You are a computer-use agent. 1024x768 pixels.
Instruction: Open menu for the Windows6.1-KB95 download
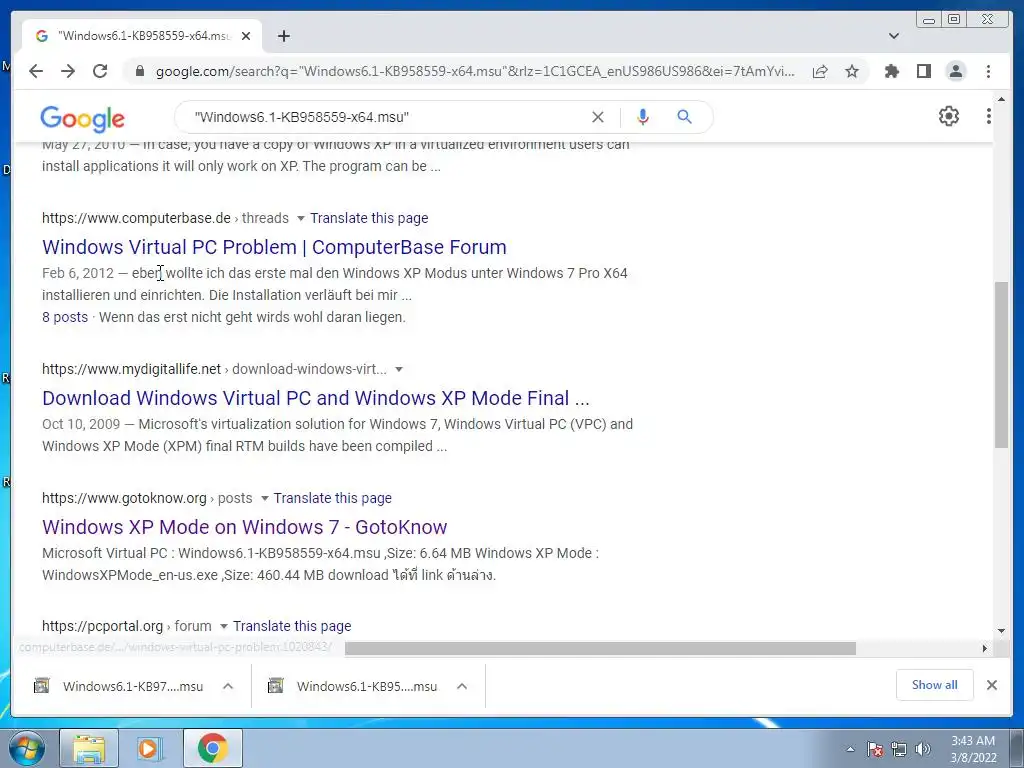pyautogui.click(x=462, y=686)
